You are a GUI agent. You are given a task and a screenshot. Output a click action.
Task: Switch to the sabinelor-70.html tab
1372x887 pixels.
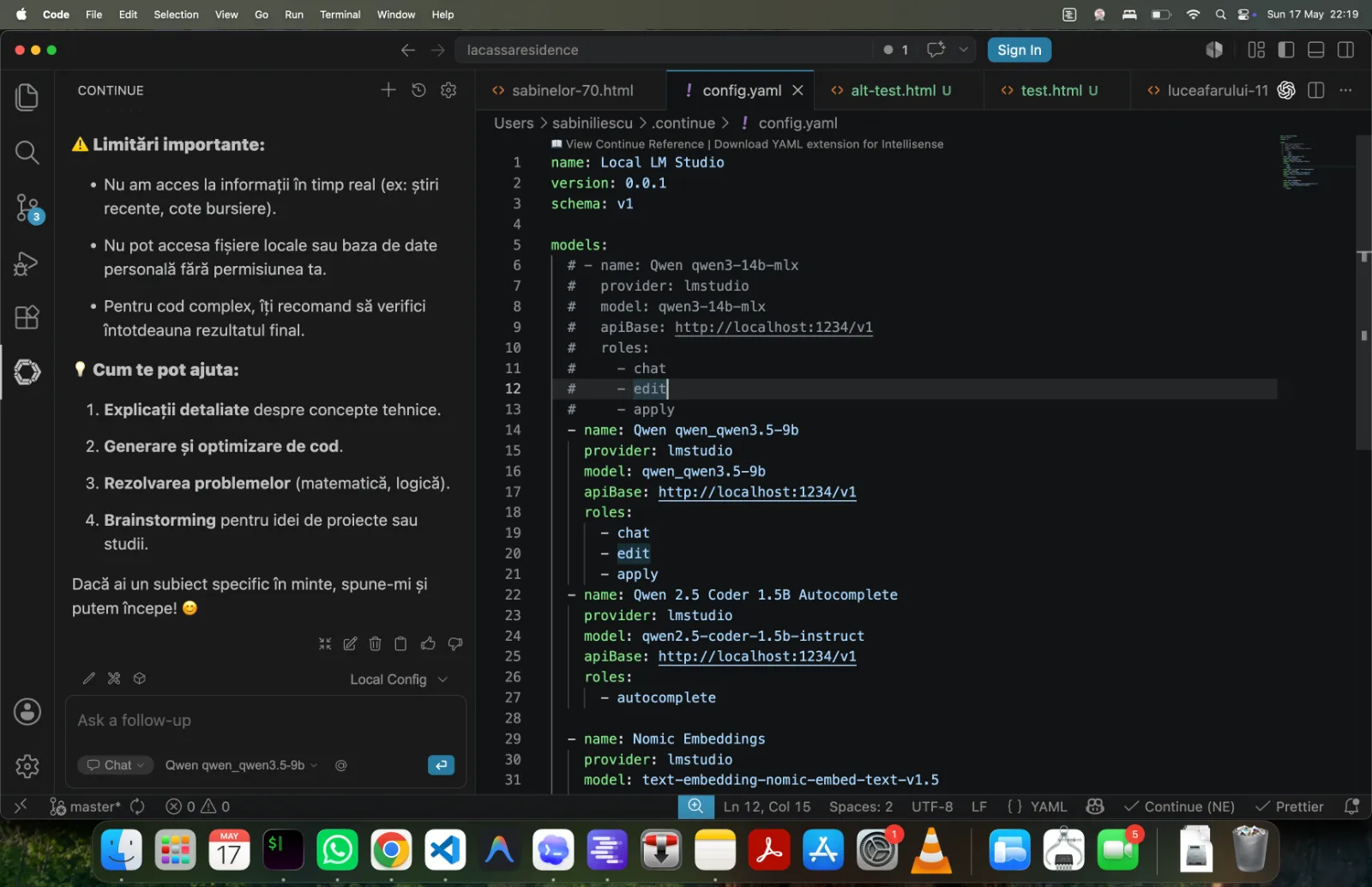pos(572,90)
